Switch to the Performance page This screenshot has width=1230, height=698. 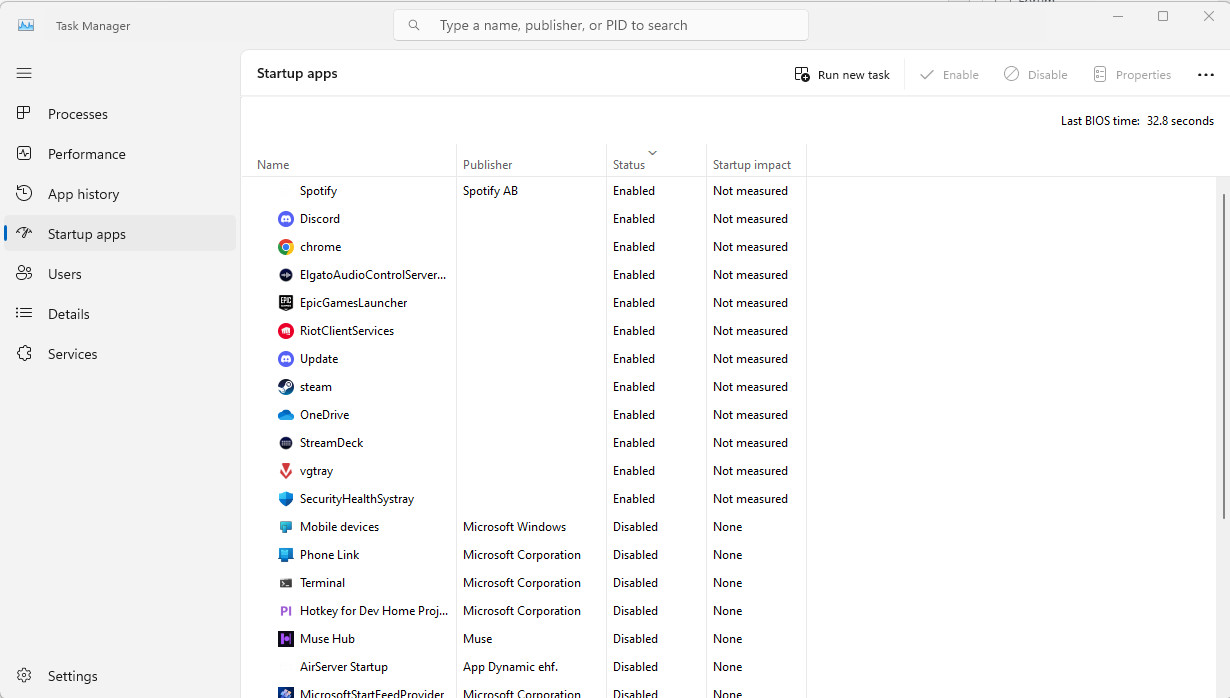120,154
